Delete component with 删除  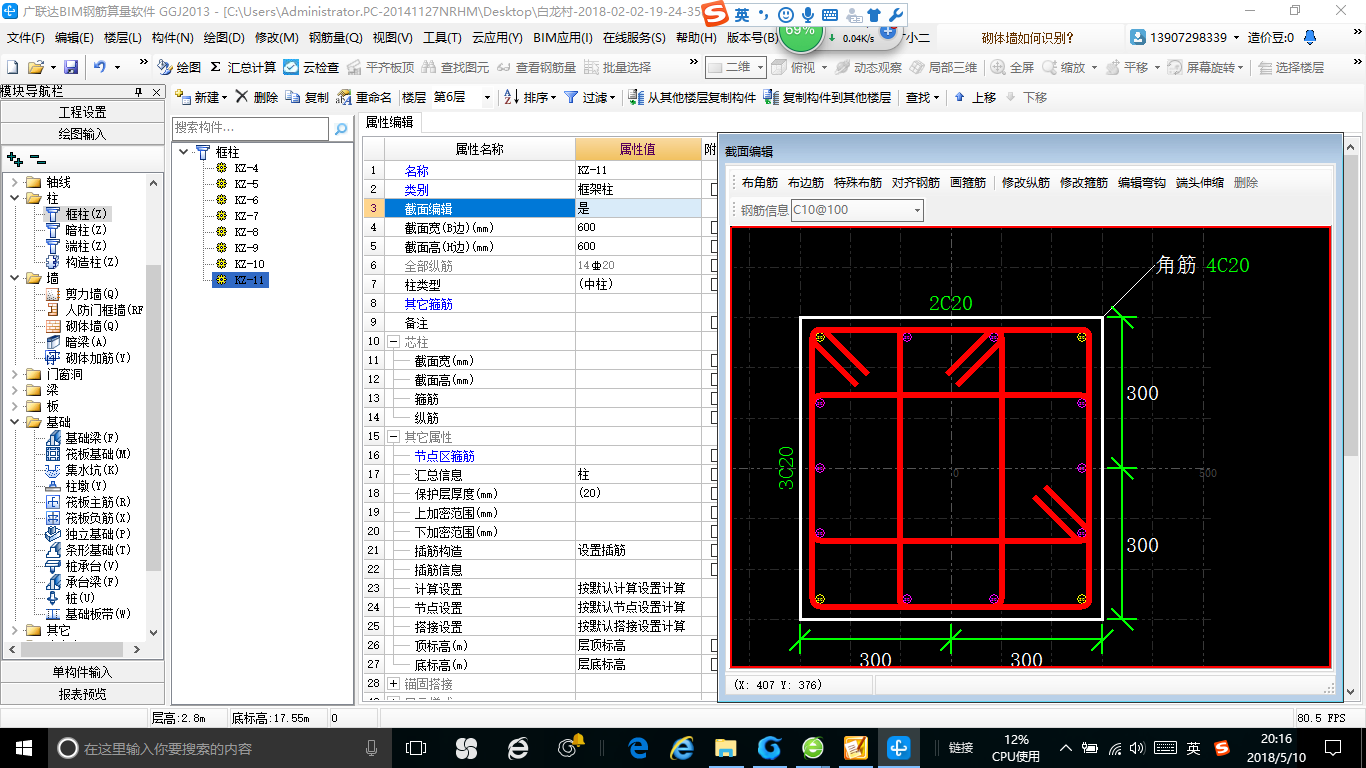[257, 97]
